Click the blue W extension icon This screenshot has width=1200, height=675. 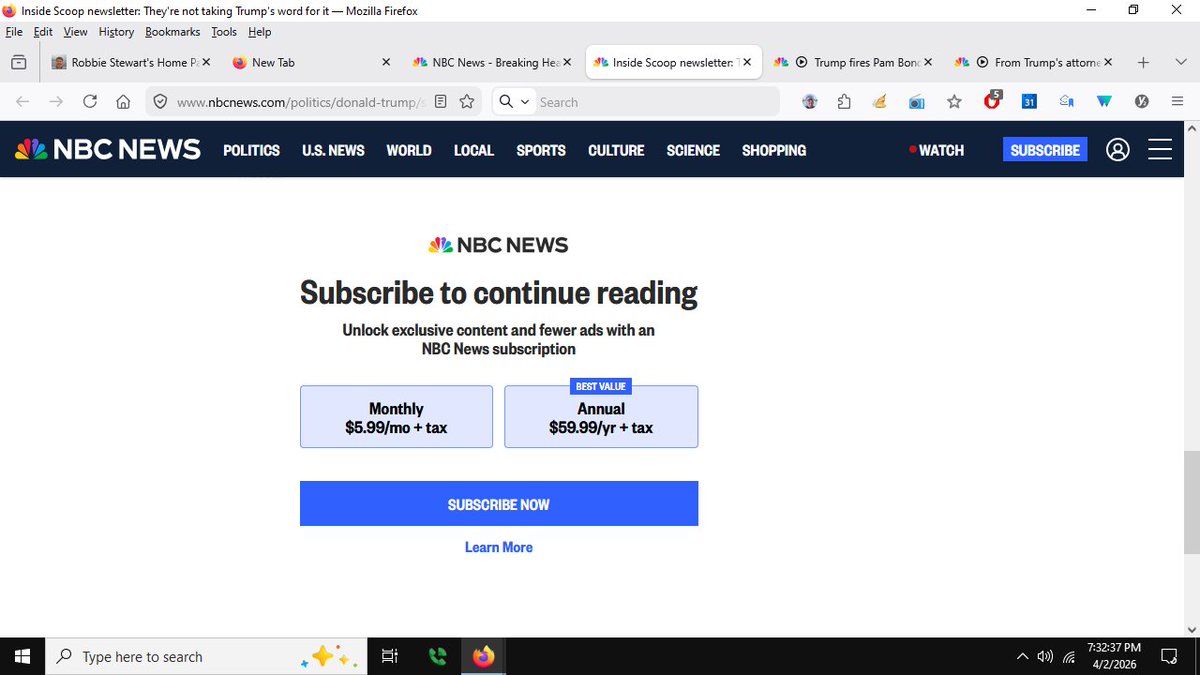coord(1103,102)
